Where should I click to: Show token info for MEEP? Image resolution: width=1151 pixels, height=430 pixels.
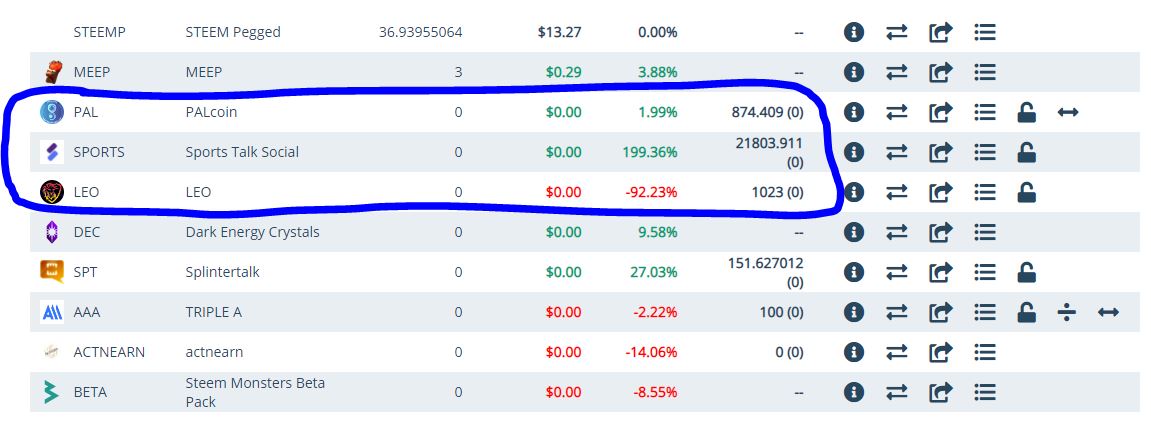click(x=853, y=72)
